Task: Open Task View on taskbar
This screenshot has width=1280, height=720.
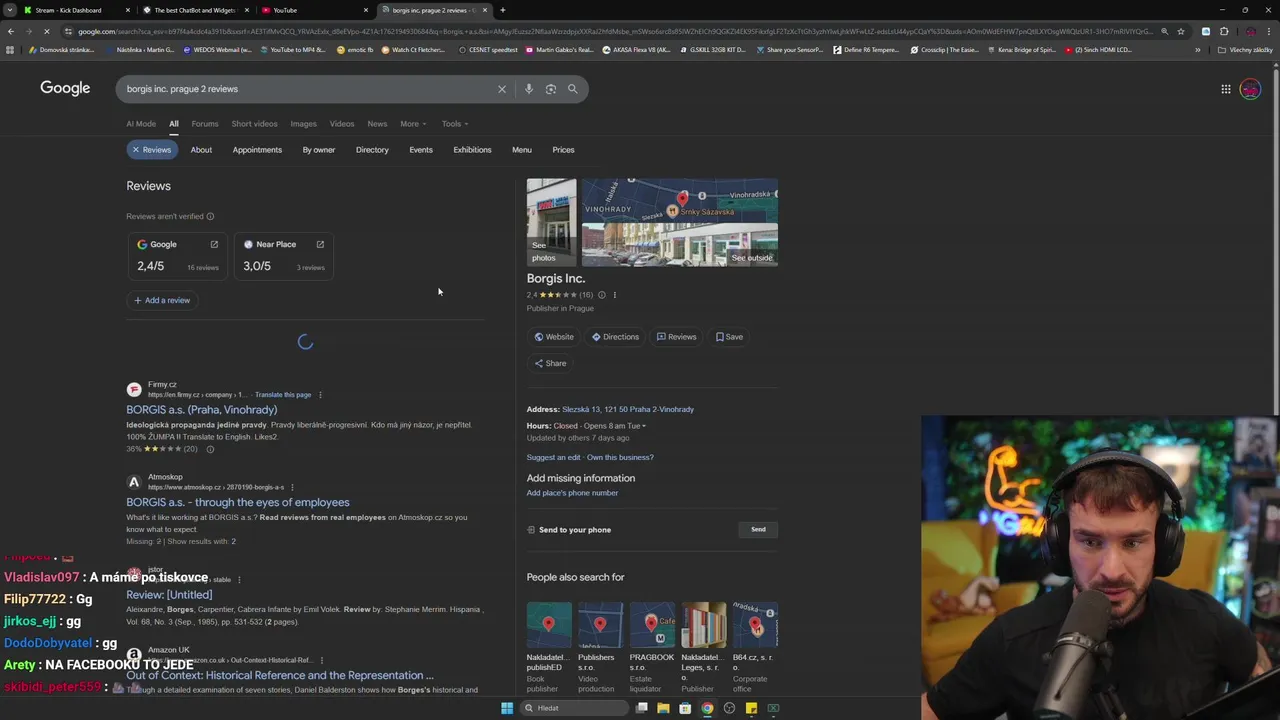Action: point(641,708)
